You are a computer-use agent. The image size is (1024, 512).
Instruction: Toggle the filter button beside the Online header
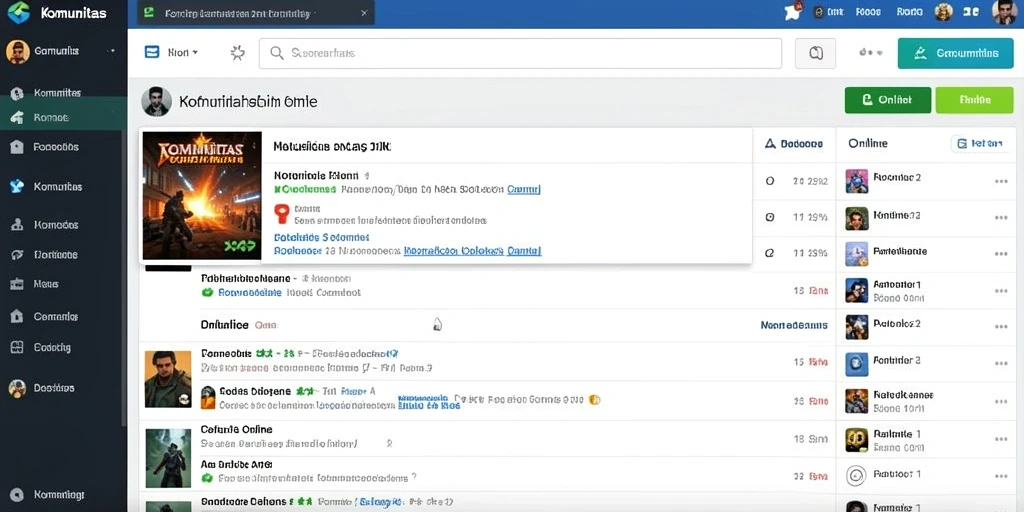coord(980,143)
